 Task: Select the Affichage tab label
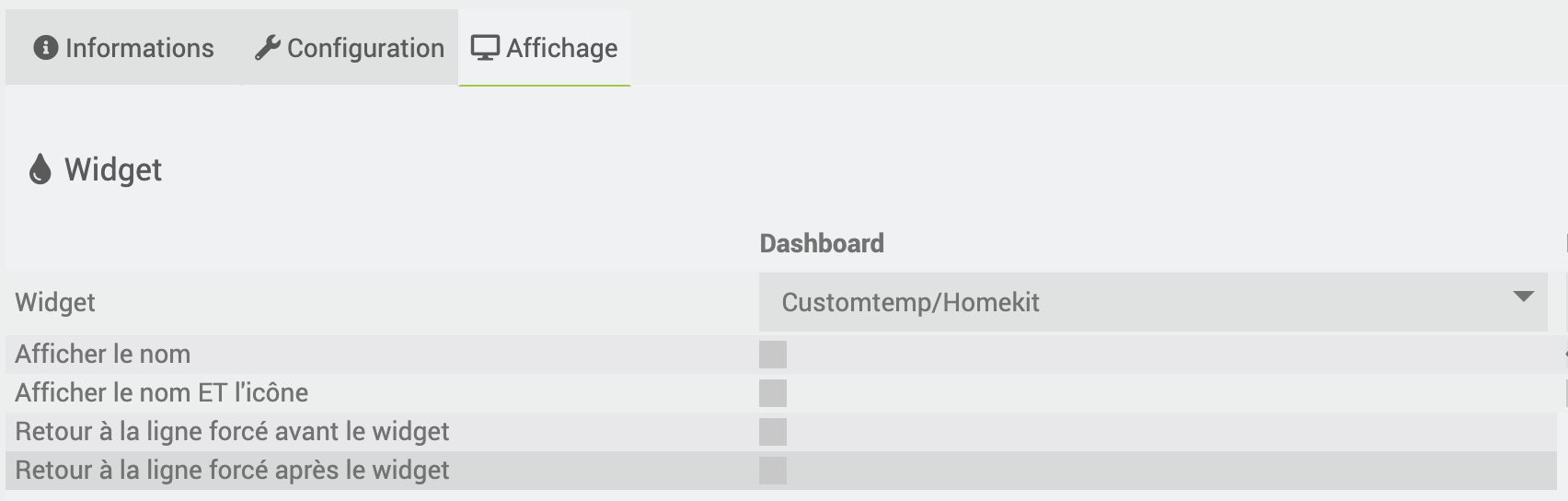pos(561,48)
